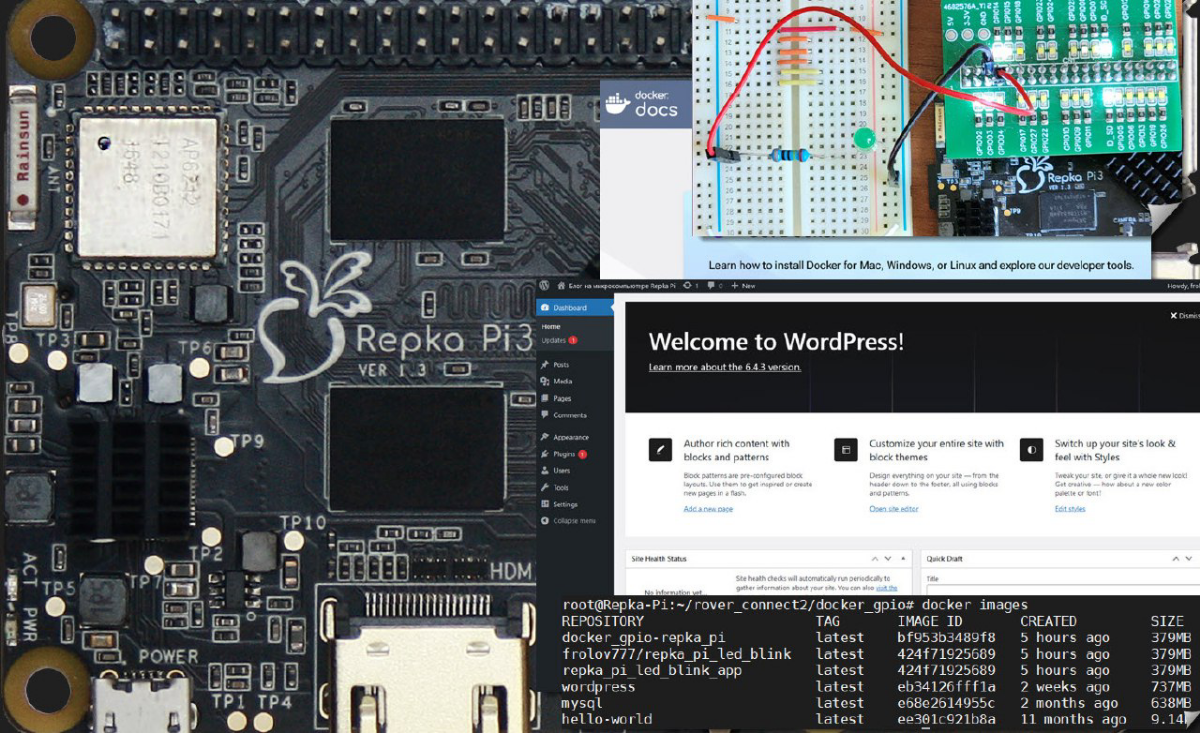Move Site Health Status panel down

click(x=888, y=559)
